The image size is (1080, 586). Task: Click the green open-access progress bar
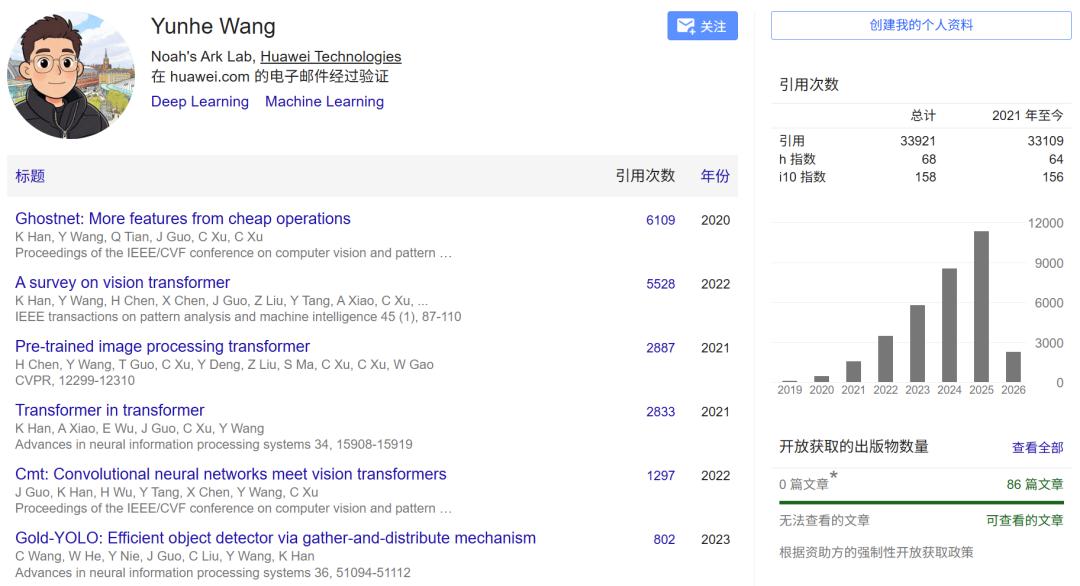921,502
